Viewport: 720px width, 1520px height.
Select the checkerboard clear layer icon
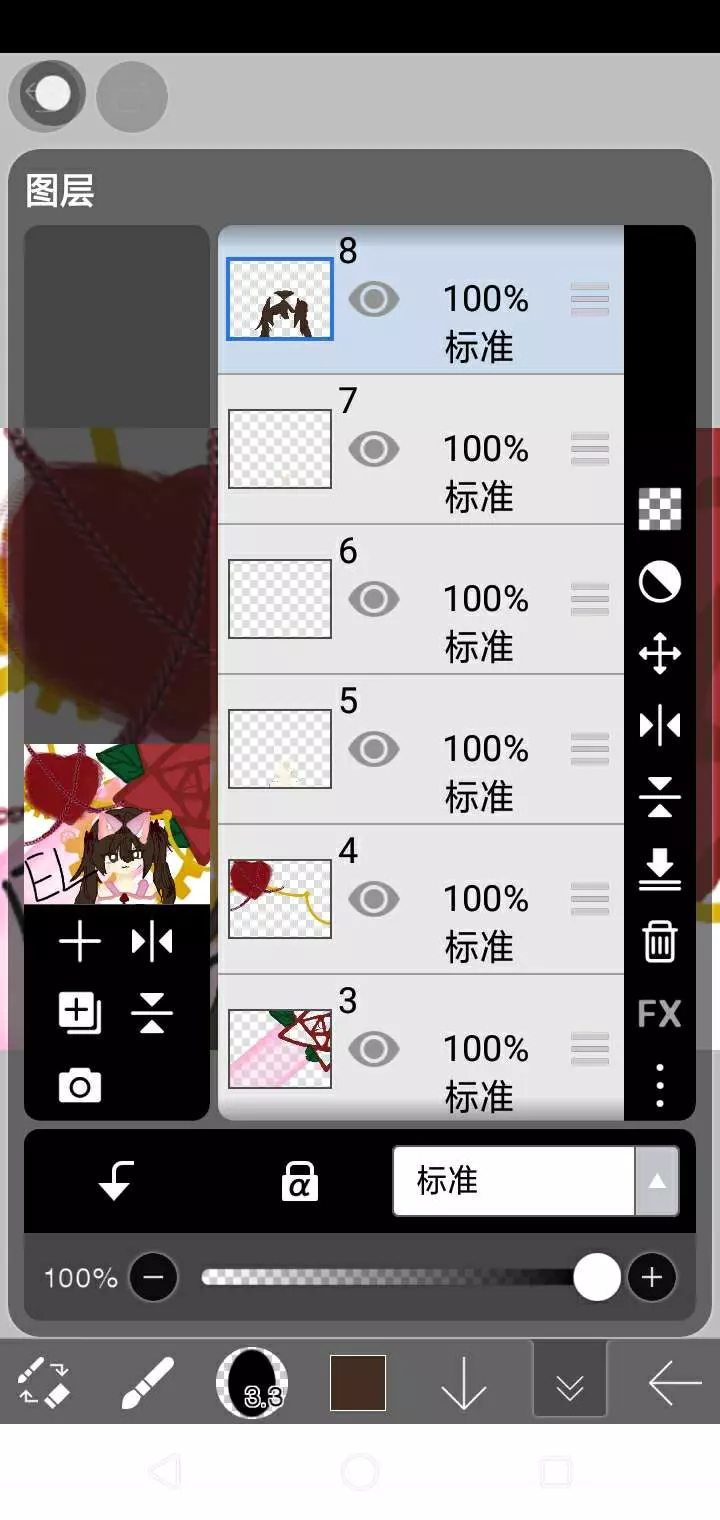(x=660, y=509)
